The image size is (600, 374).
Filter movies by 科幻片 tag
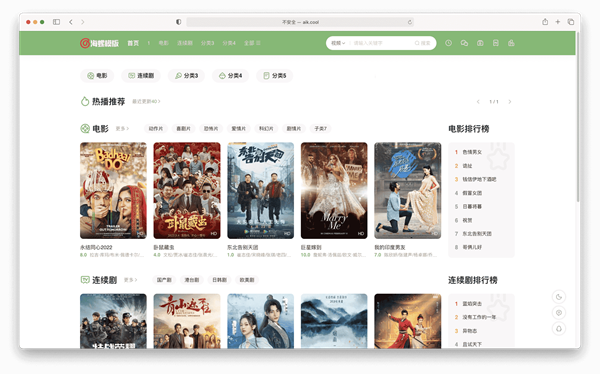pos(266,129)
